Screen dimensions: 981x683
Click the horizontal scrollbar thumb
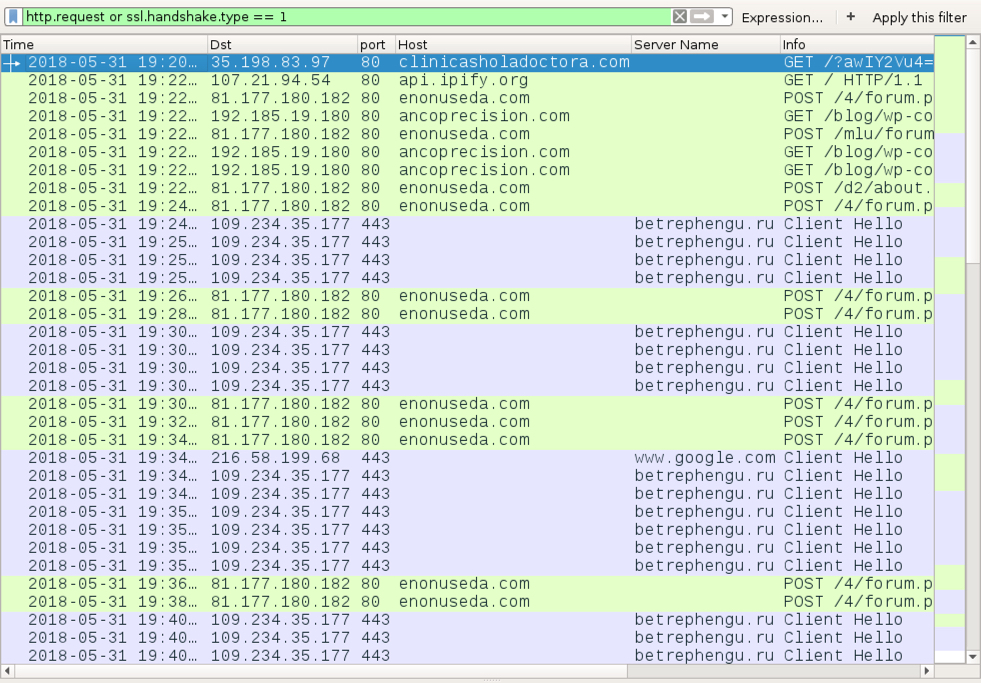click(321, 670)
